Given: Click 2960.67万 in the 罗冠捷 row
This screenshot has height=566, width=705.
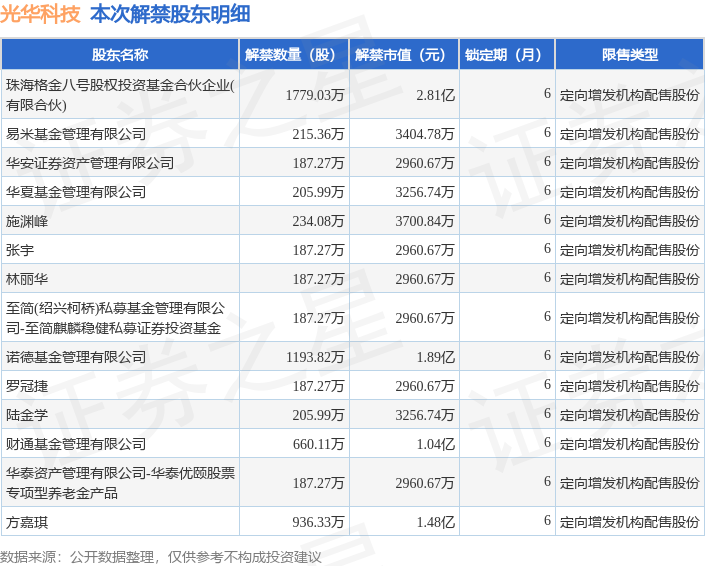Looking at the screenshot, I should [424, 386].
